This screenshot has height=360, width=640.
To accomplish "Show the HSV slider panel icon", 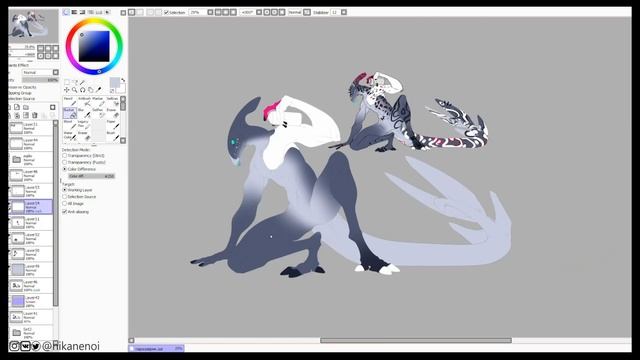I will coord(82,12).
